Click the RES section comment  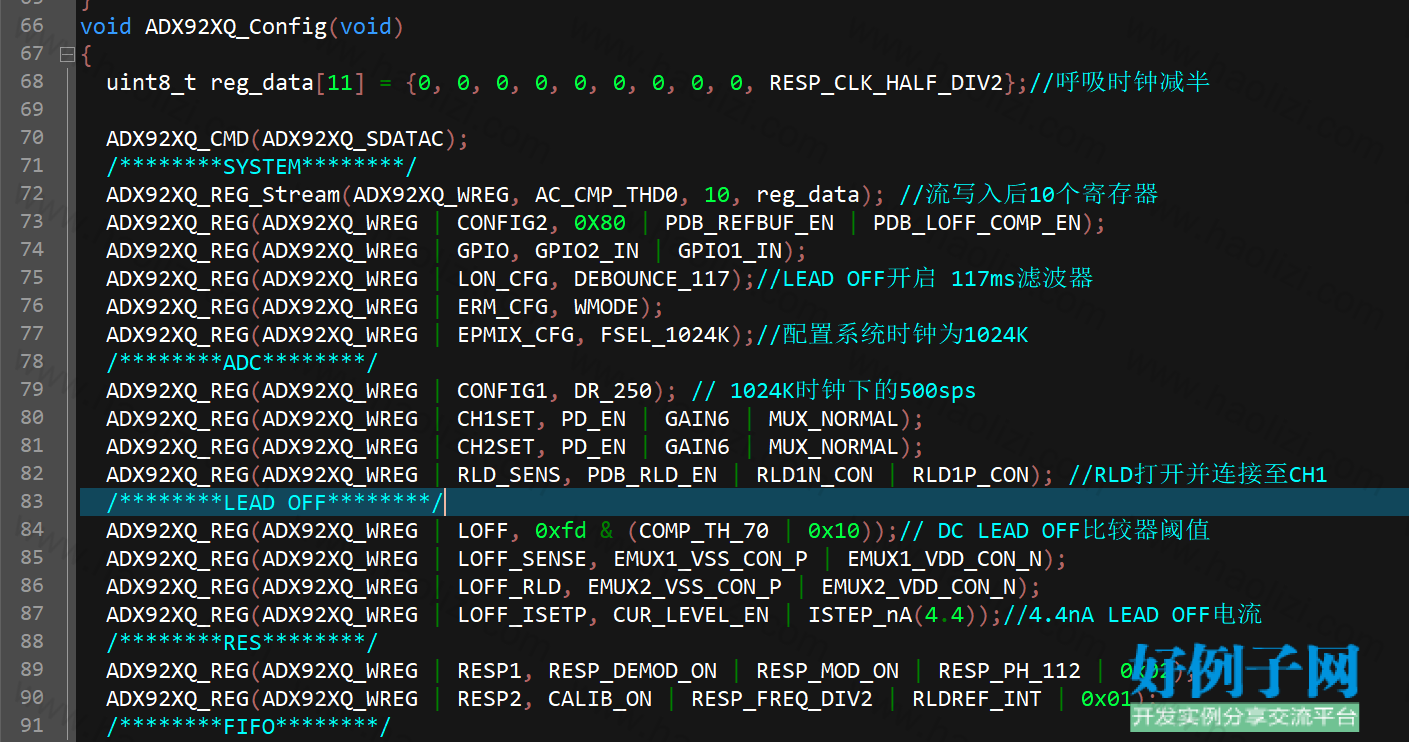242,642
